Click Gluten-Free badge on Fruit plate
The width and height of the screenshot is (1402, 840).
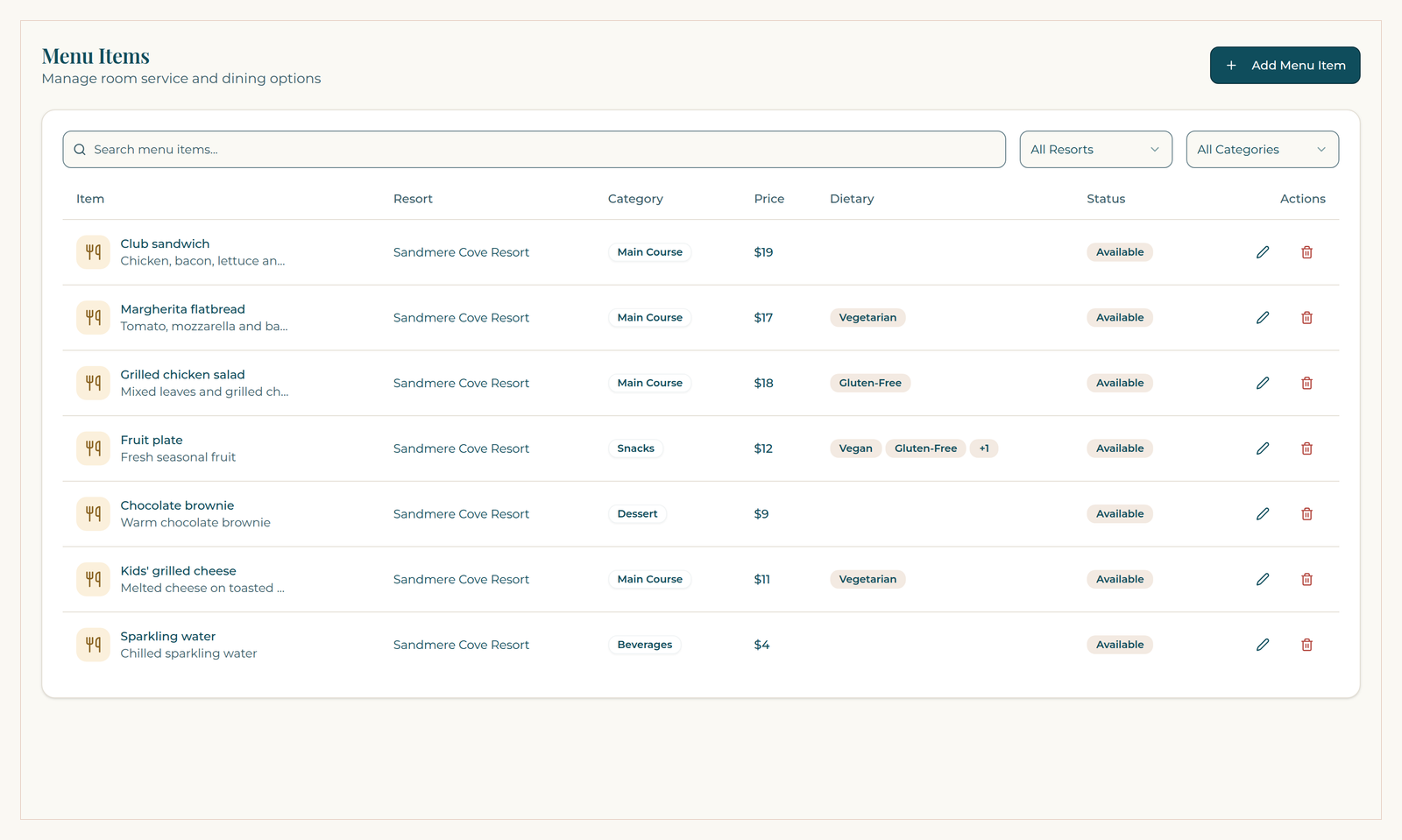pos(925,448)
